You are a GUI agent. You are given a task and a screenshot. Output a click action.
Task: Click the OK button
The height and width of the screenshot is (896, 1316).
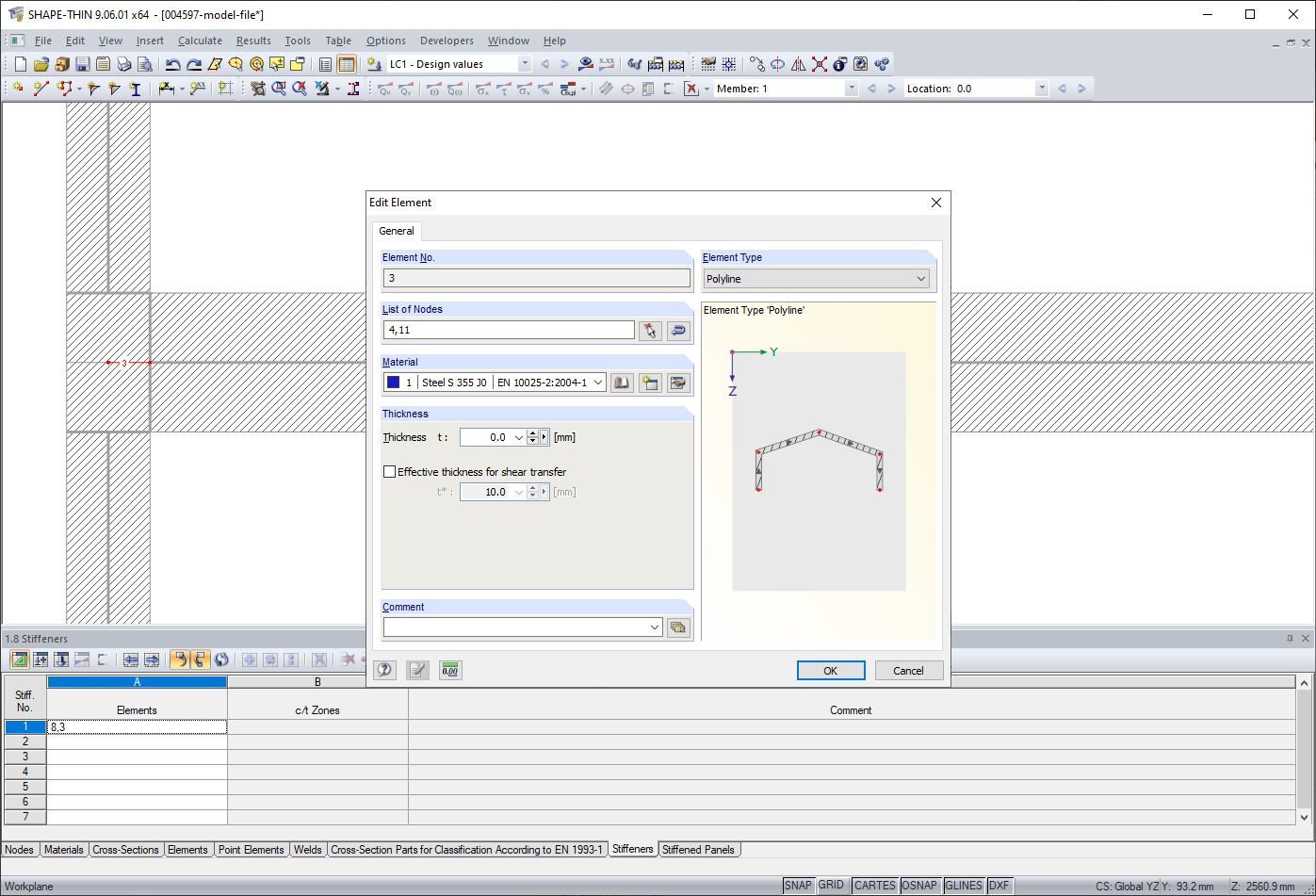pos(831,671)
